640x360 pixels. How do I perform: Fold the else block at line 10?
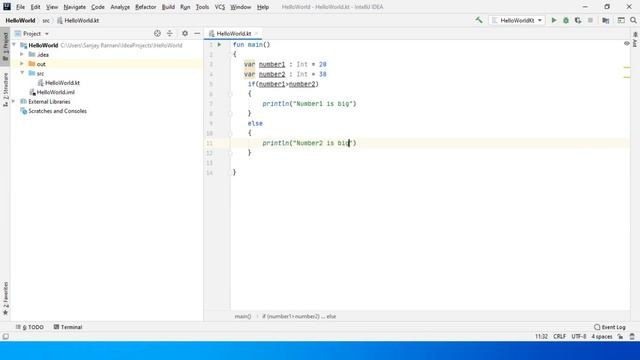230,133
